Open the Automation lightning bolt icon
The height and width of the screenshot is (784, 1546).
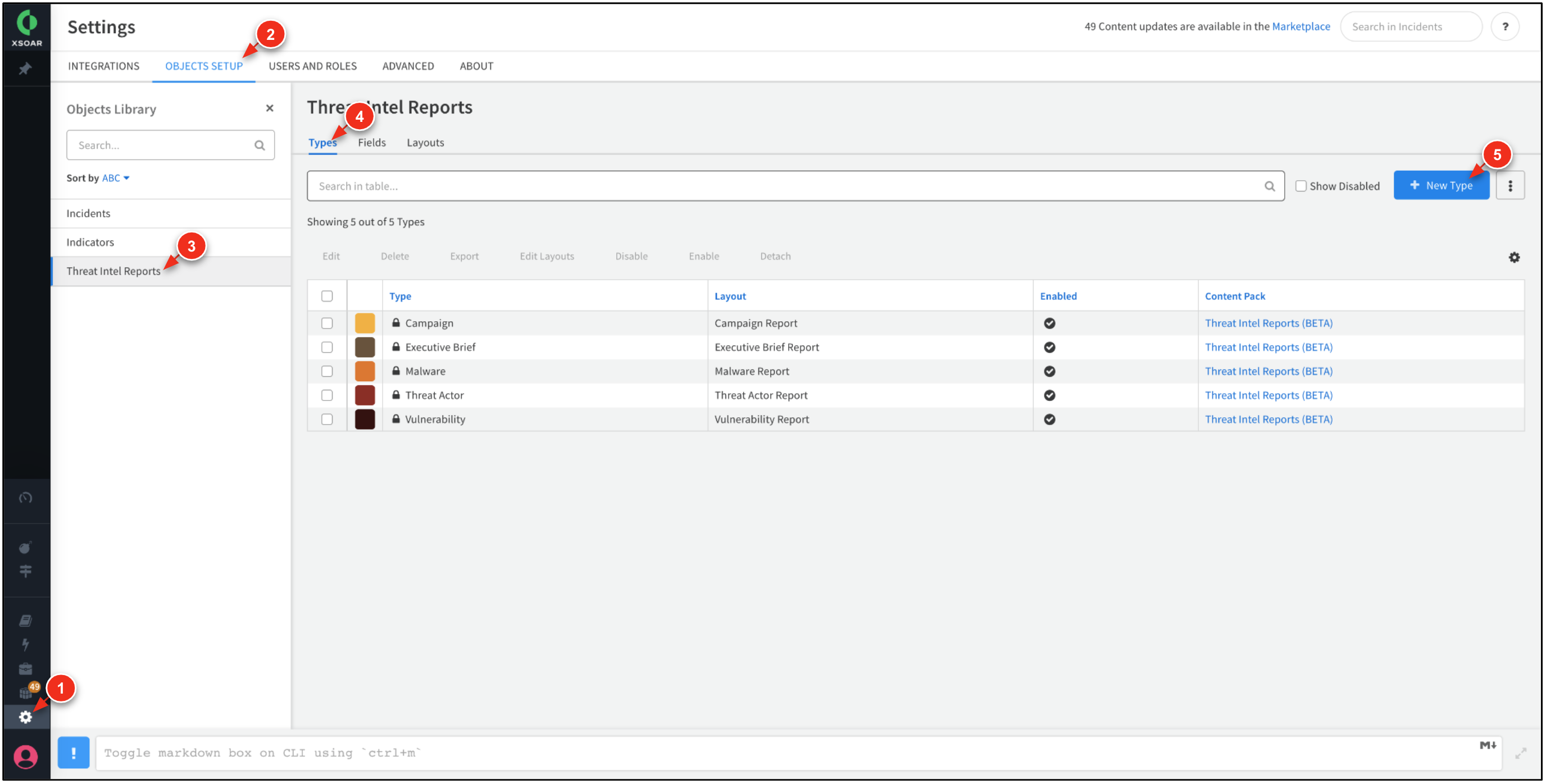click(25, 645)
